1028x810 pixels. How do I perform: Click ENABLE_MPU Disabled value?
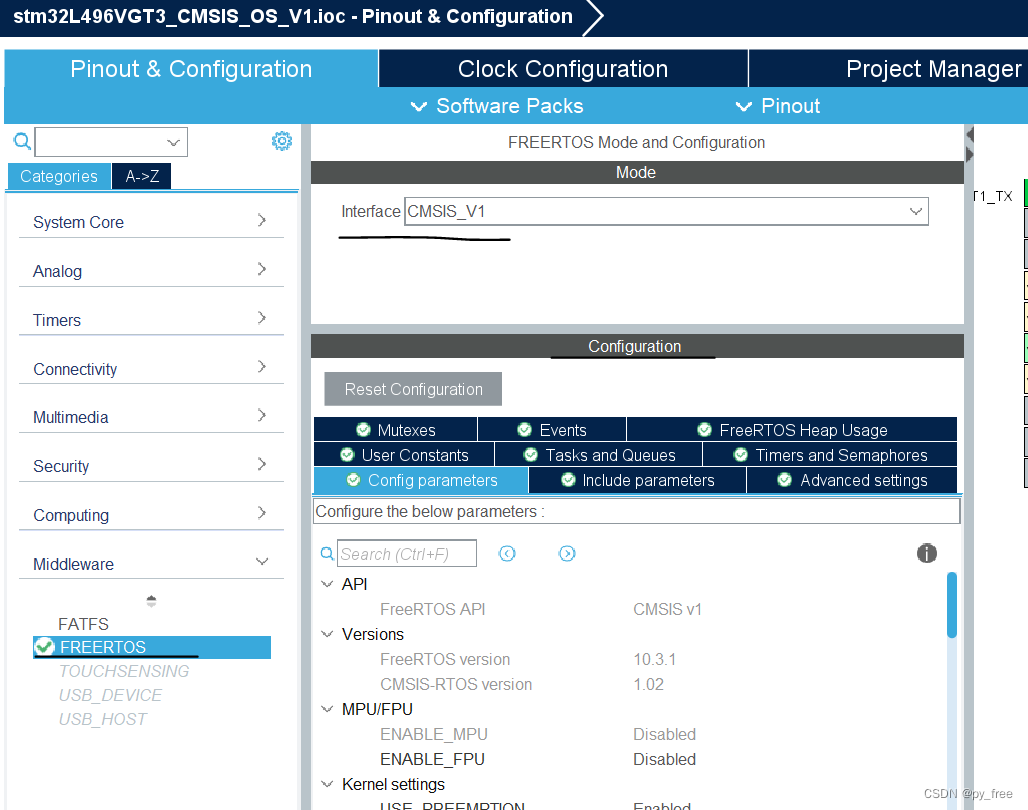pos(664,734)
